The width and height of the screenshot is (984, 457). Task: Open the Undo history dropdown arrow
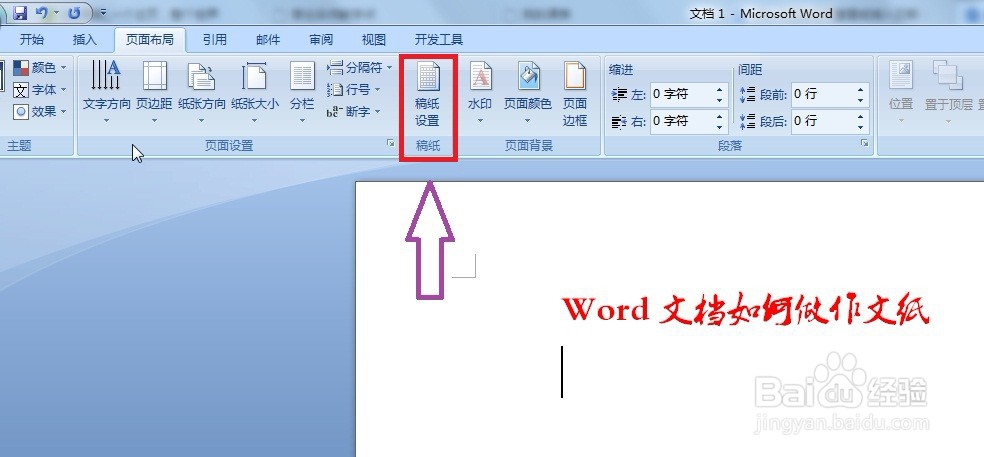56,12
